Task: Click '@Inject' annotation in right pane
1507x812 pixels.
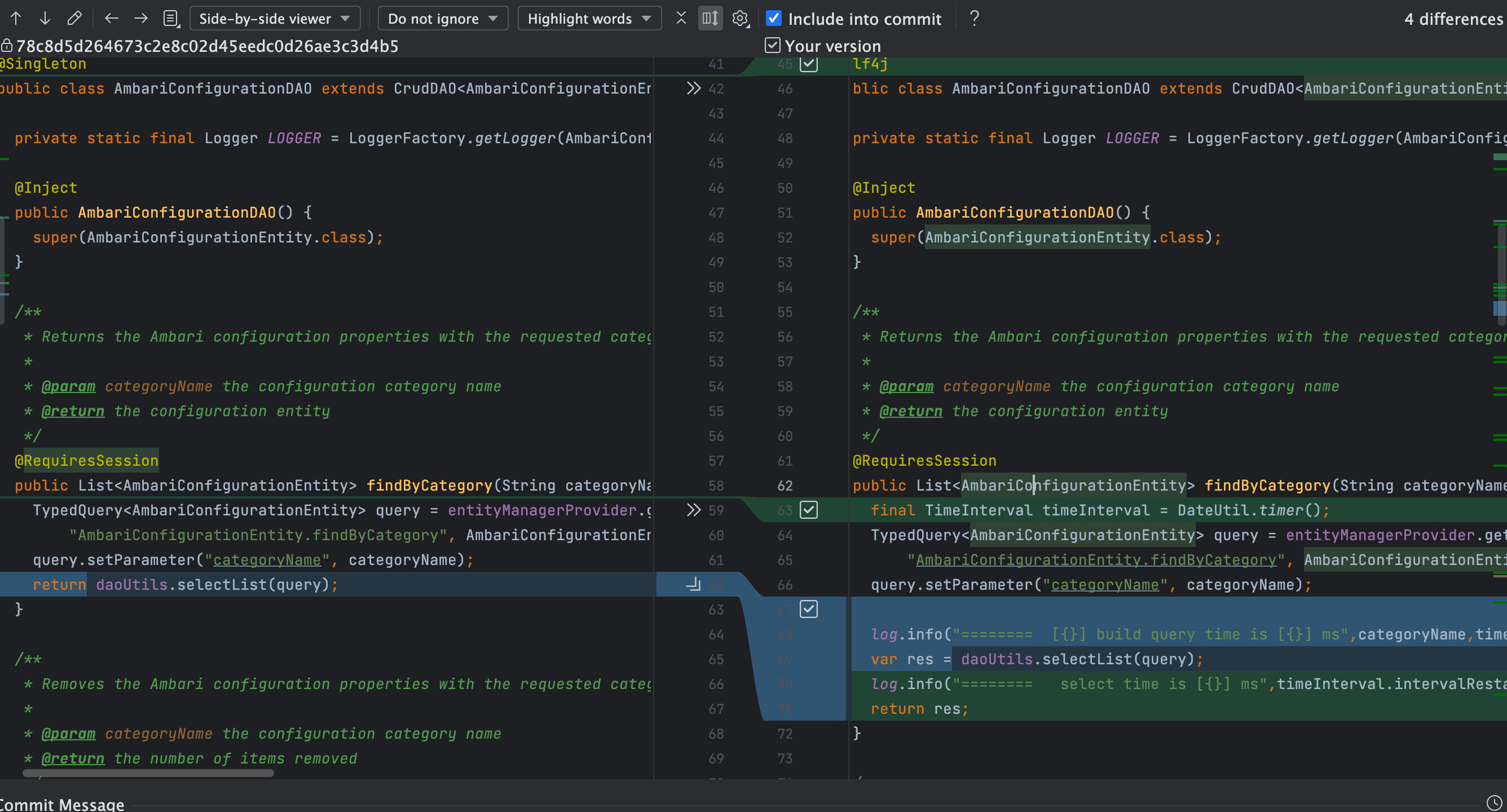Action: 883,188
